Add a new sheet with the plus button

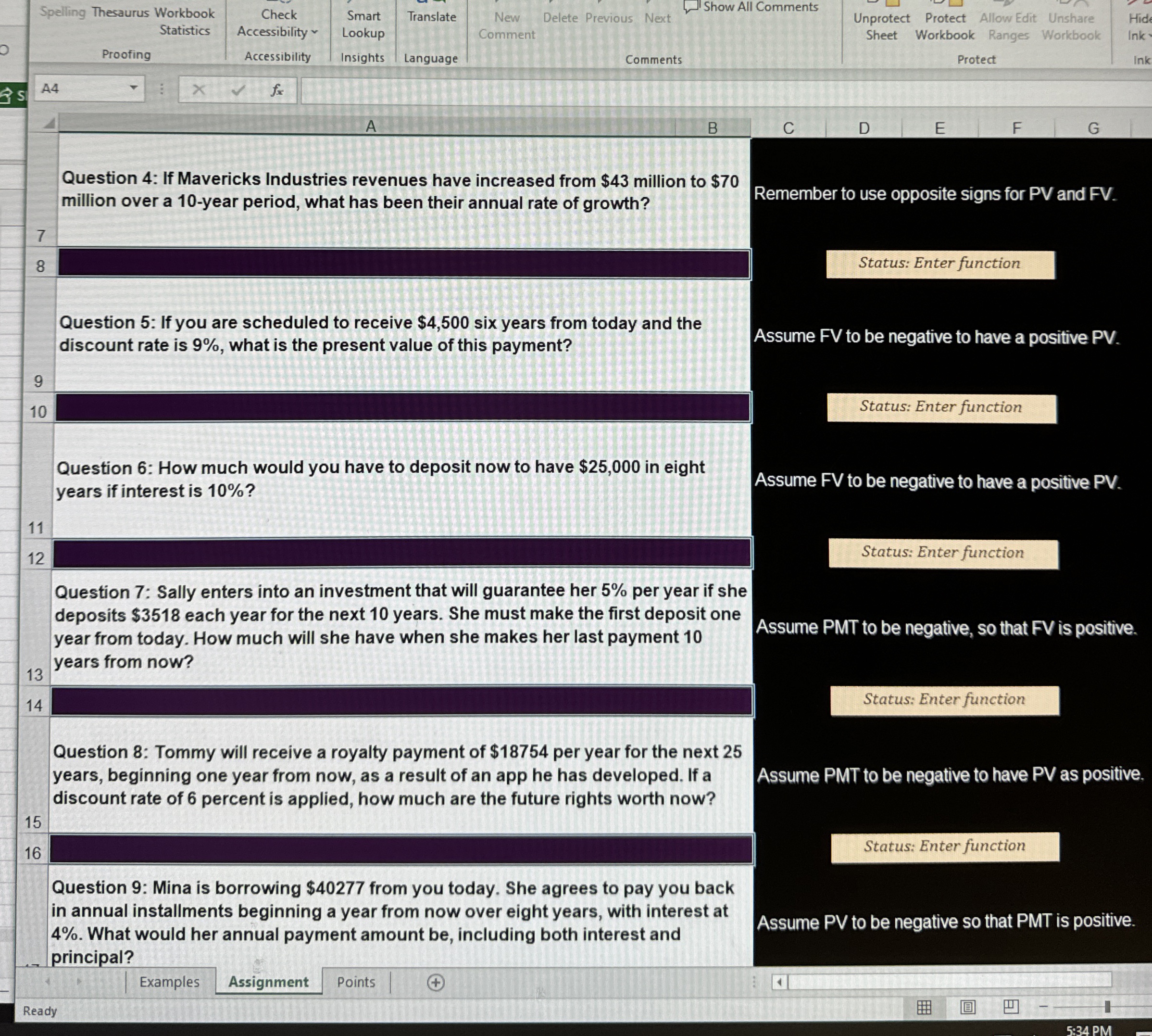tap(435, 983)
